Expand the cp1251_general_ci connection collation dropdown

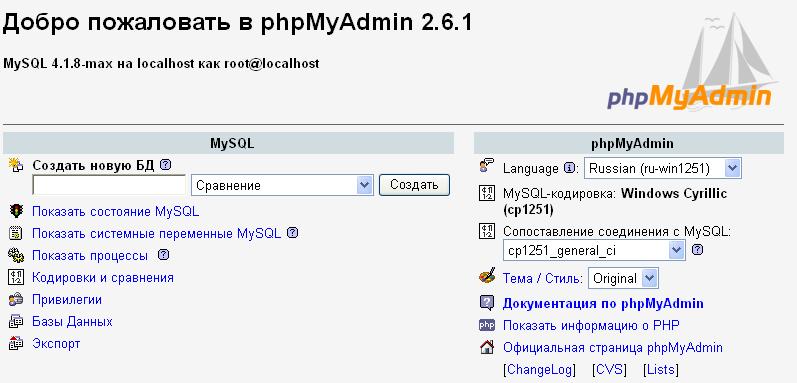[x=594, y=250]
